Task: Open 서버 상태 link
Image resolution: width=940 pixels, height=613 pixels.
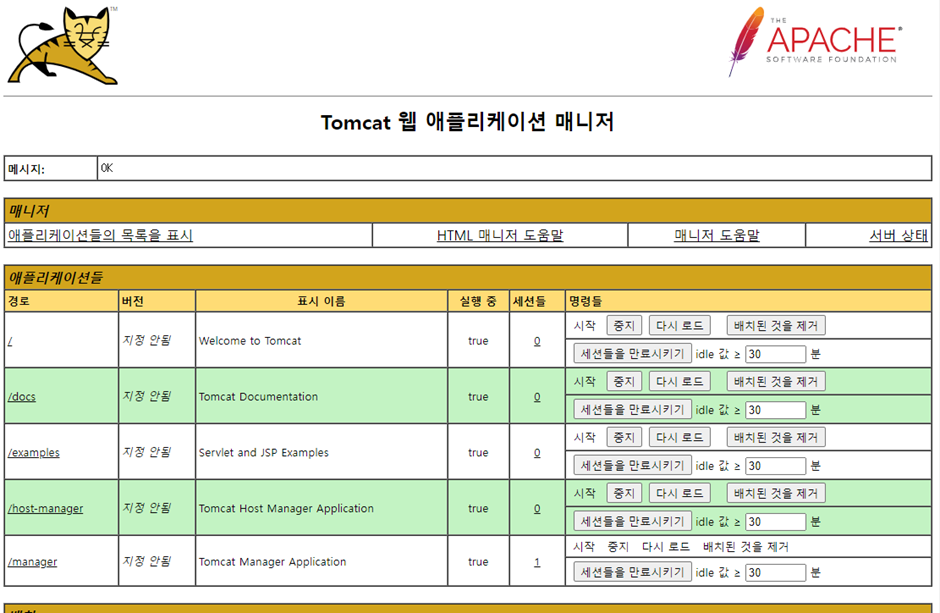Action: click(898, 235)
